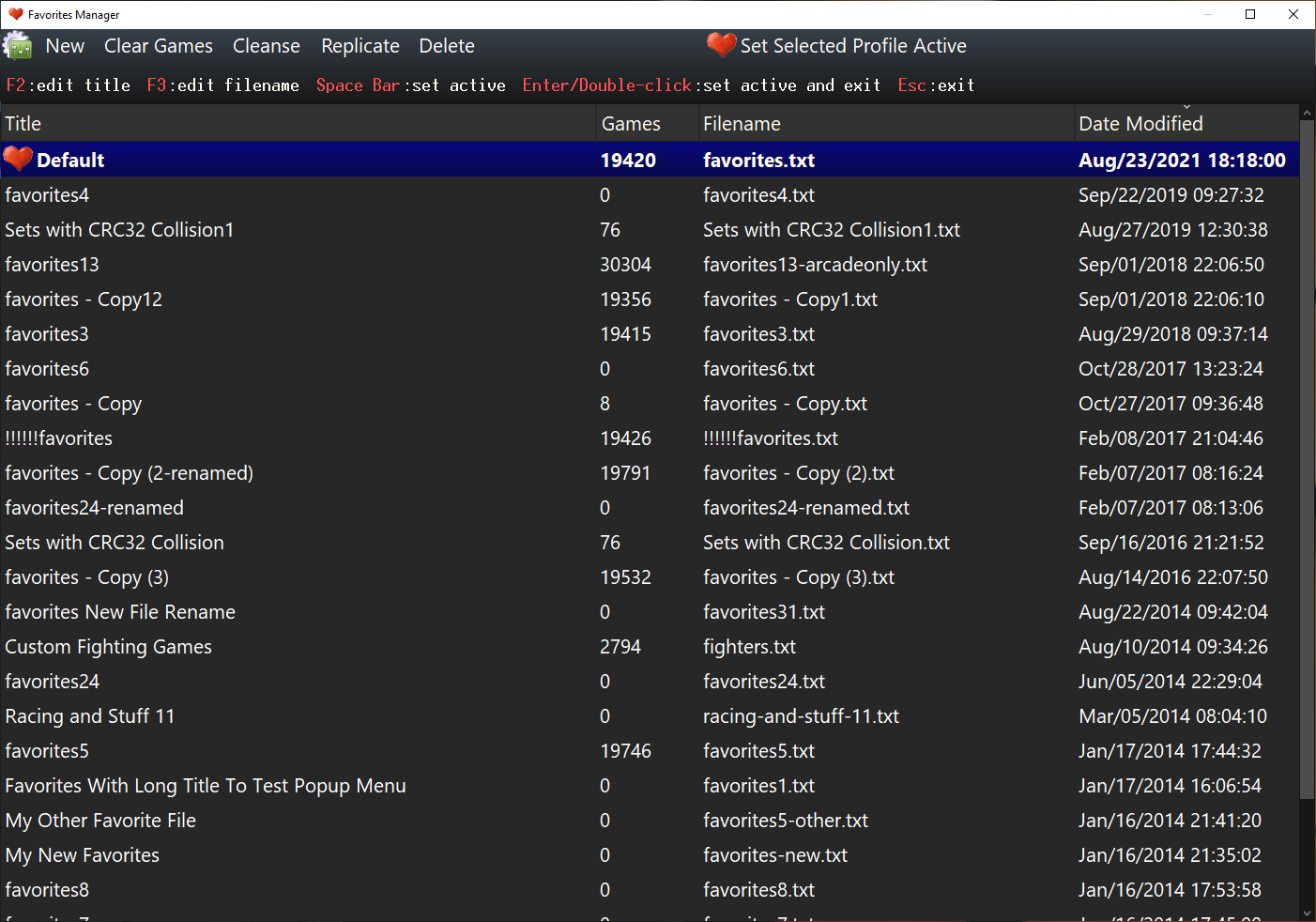Open the Clear Games menu item
The image size is (1316, 922).
pyautogui.click(x=158, y=46)
